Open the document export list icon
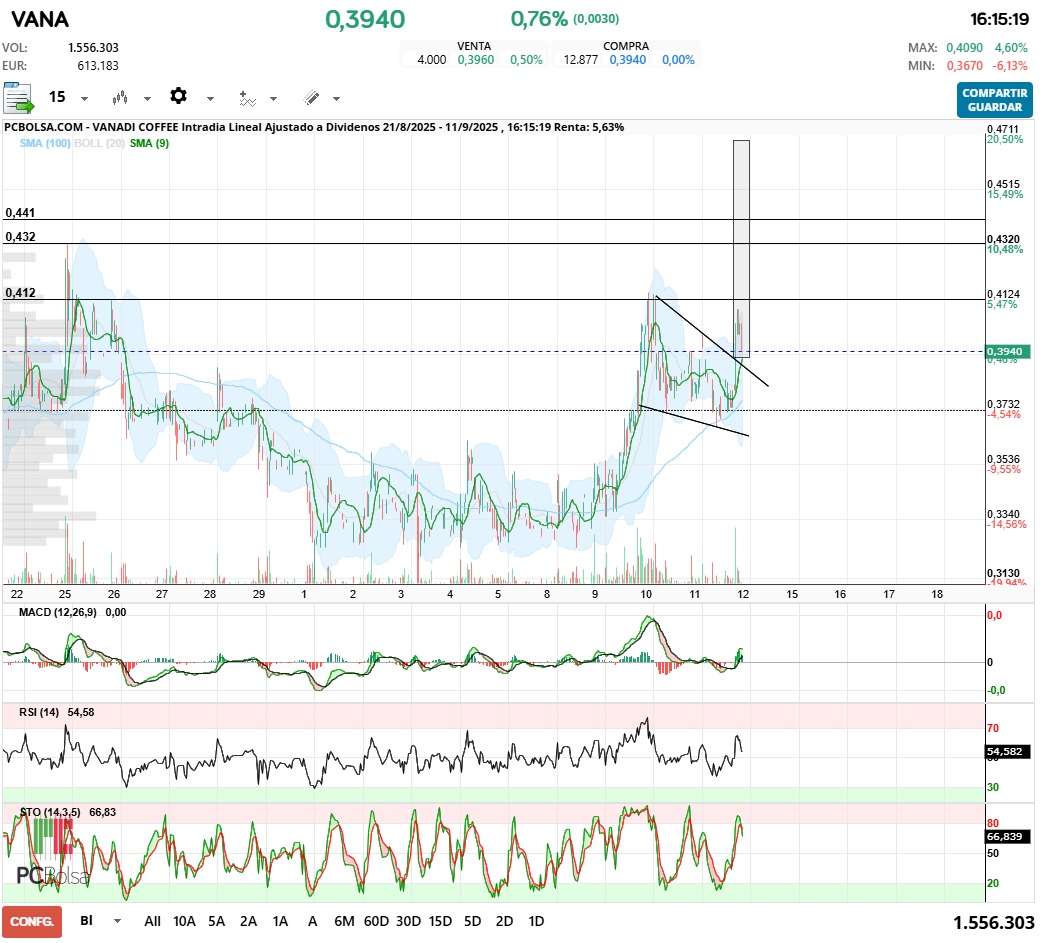Image resolution: width=1048 pixels, height=943 pixels. click(18, 98)
